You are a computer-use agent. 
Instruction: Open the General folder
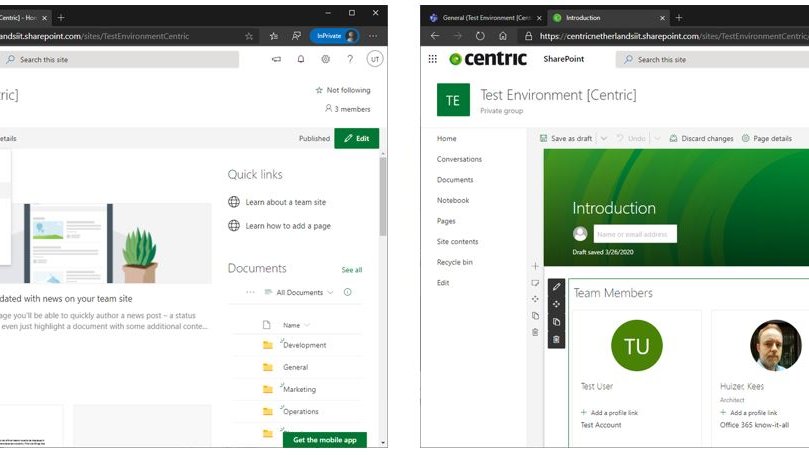click(295, 367)
